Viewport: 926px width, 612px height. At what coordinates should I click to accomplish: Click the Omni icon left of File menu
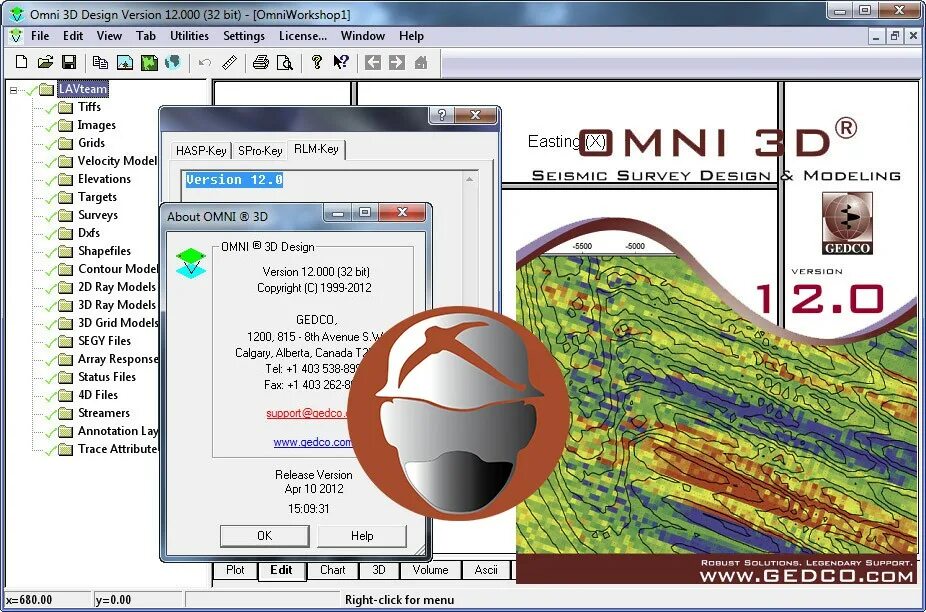pyautogui.click(x=16, y=35)
